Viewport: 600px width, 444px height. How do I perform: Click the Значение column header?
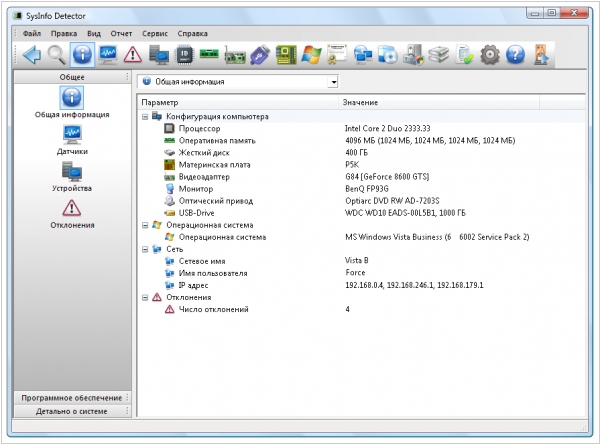click(439, 103)
